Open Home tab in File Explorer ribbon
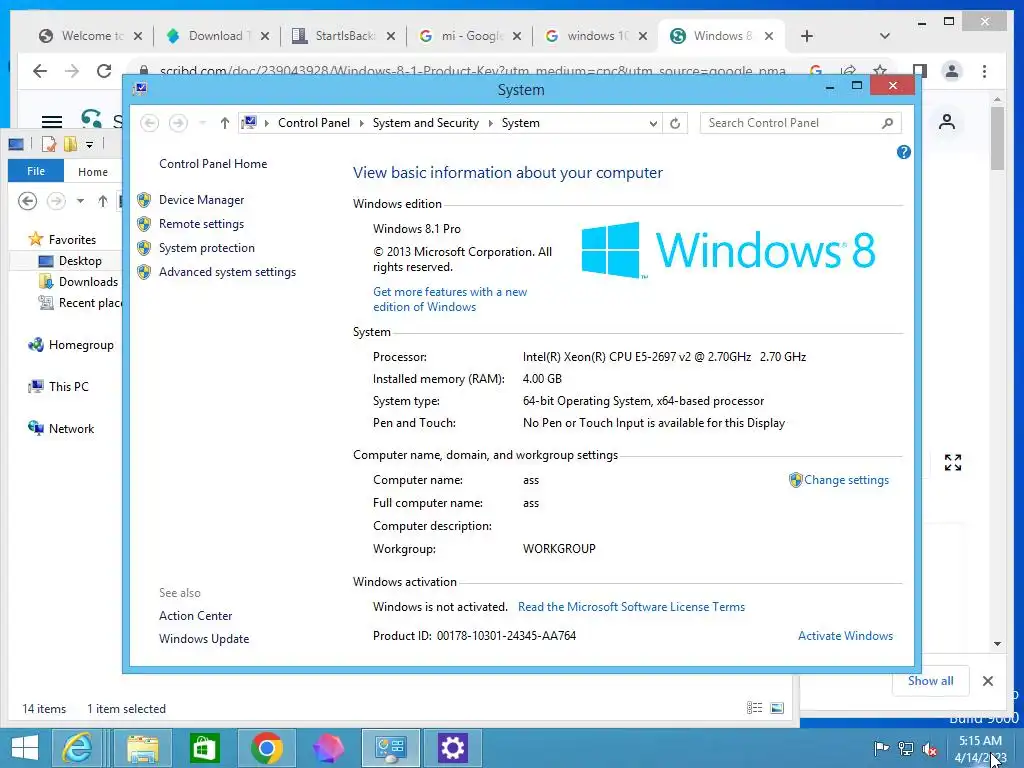Screen dimensions: 1024x768 pos(93,172)
